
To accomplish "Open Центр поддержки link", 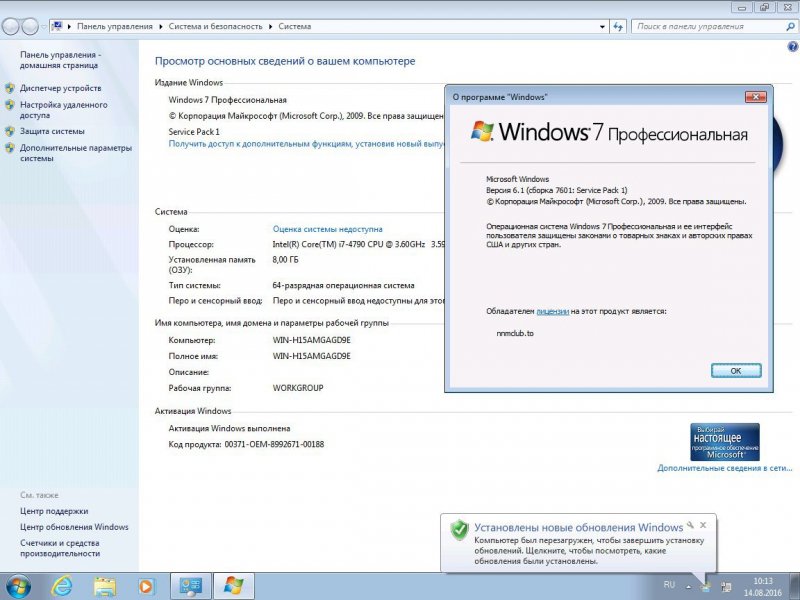I will click(54, 511).
